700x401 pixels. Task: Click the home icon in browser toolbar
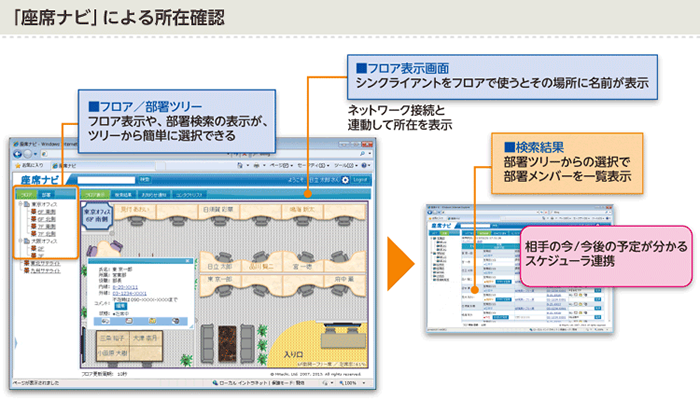click(240, 165)
